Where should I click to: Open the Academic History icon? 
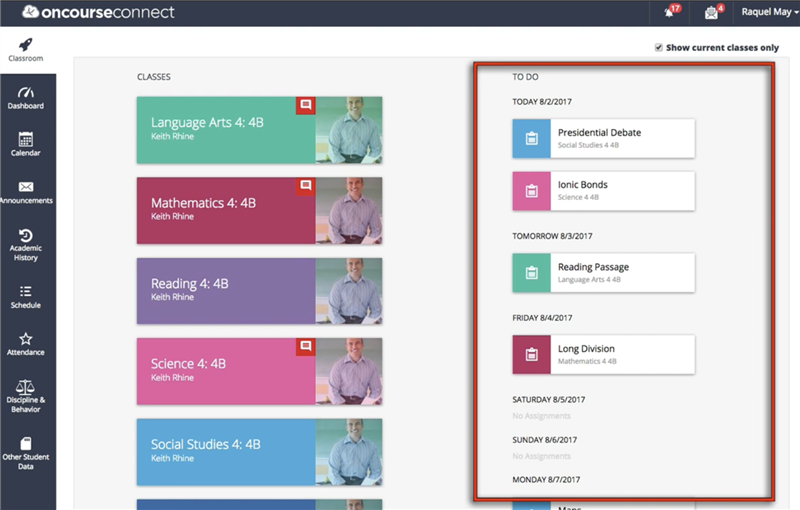(x=26, y=236)
